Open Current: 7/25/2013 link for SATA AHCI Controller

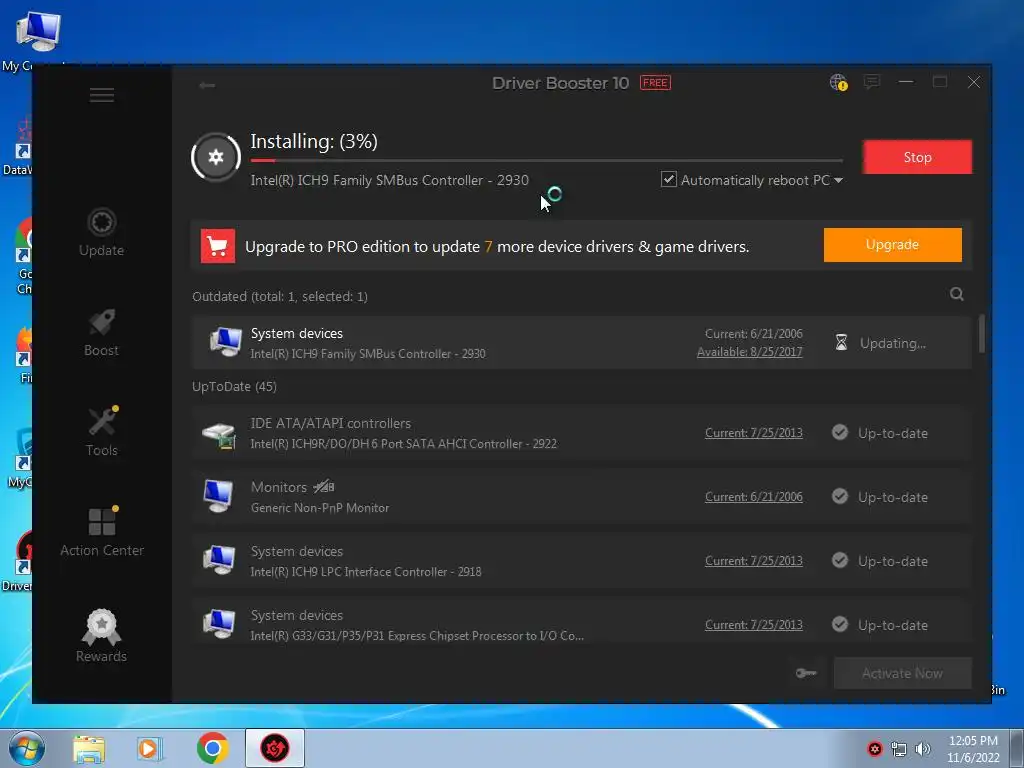point(754,433)
